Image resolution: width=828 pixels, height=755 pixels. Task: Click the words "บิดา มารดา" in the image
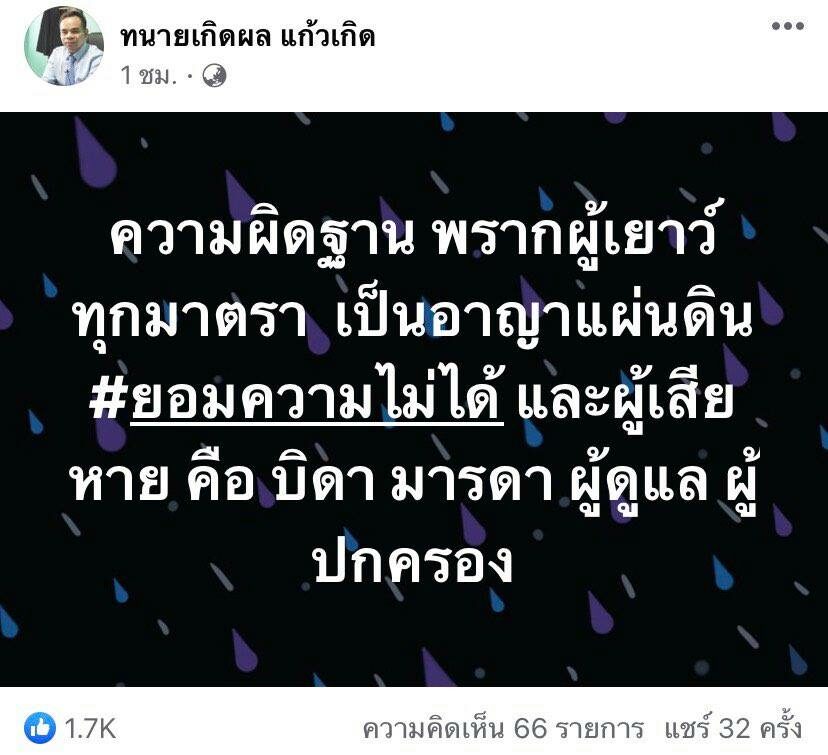[x=414, y=483]
